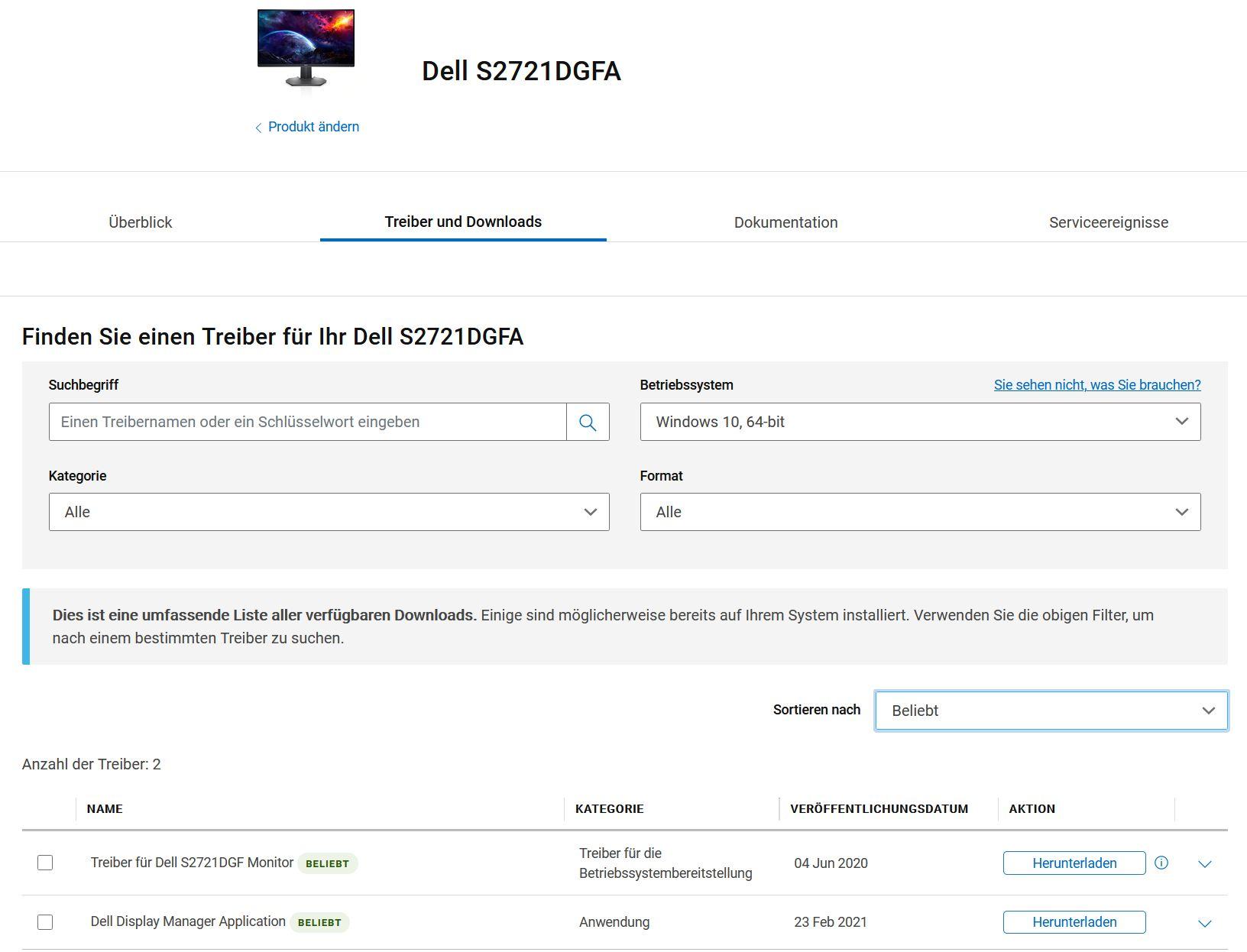Expand details of S2721DGF monitor driver row
This screenshot has width=1247, height=952.
click(1205, 864)
